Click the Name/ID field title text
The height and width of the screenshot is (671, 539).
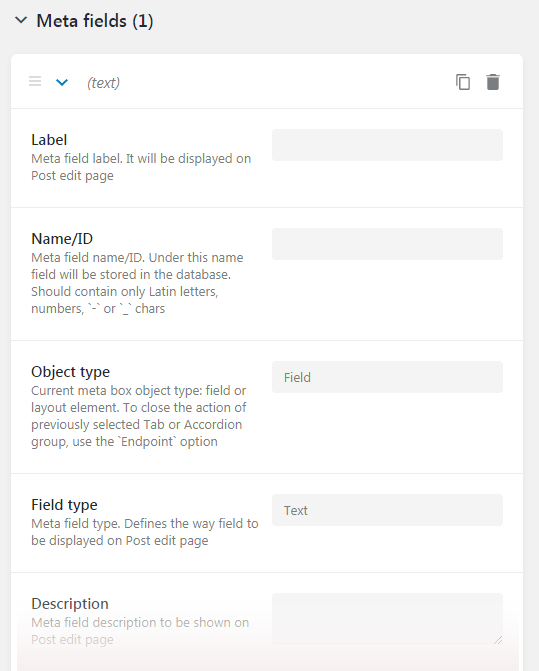click(62, 239)
